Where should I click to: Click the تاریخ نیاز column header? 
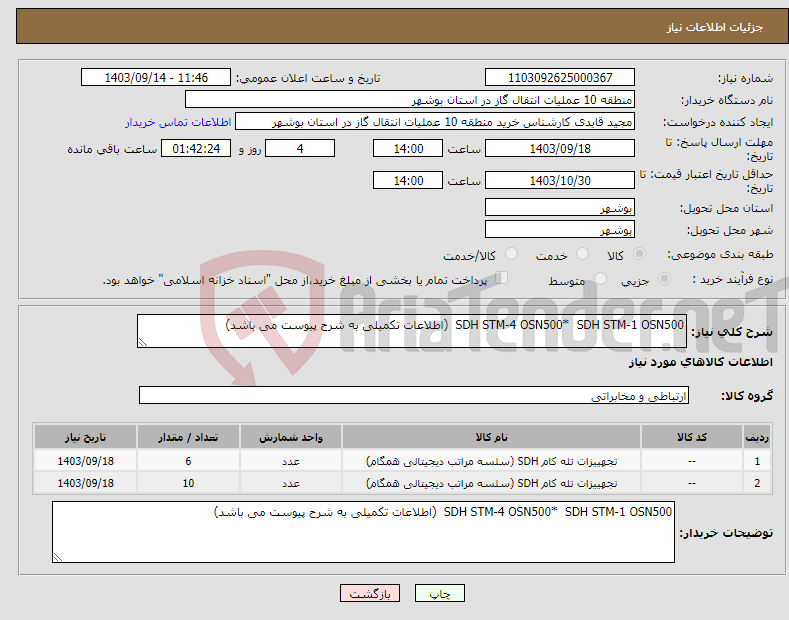pos(86,437)
